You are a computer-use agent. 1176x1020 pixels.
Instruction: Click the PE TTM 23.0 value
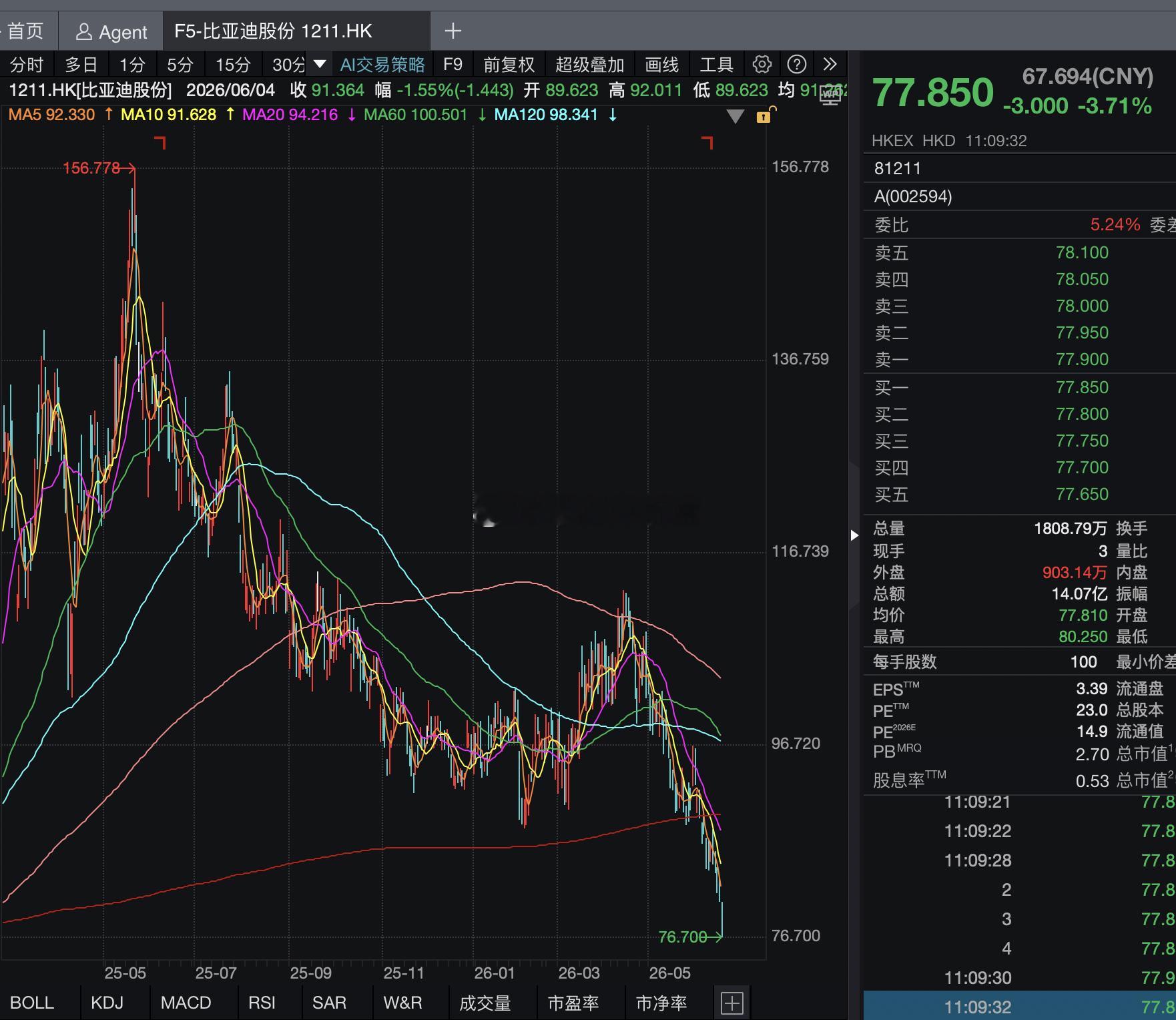point(1091,710)
